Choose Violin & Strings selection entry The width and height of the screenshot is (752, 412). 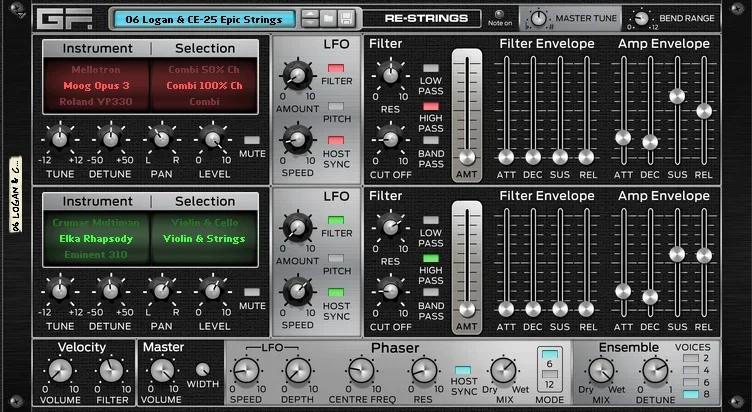204,238
